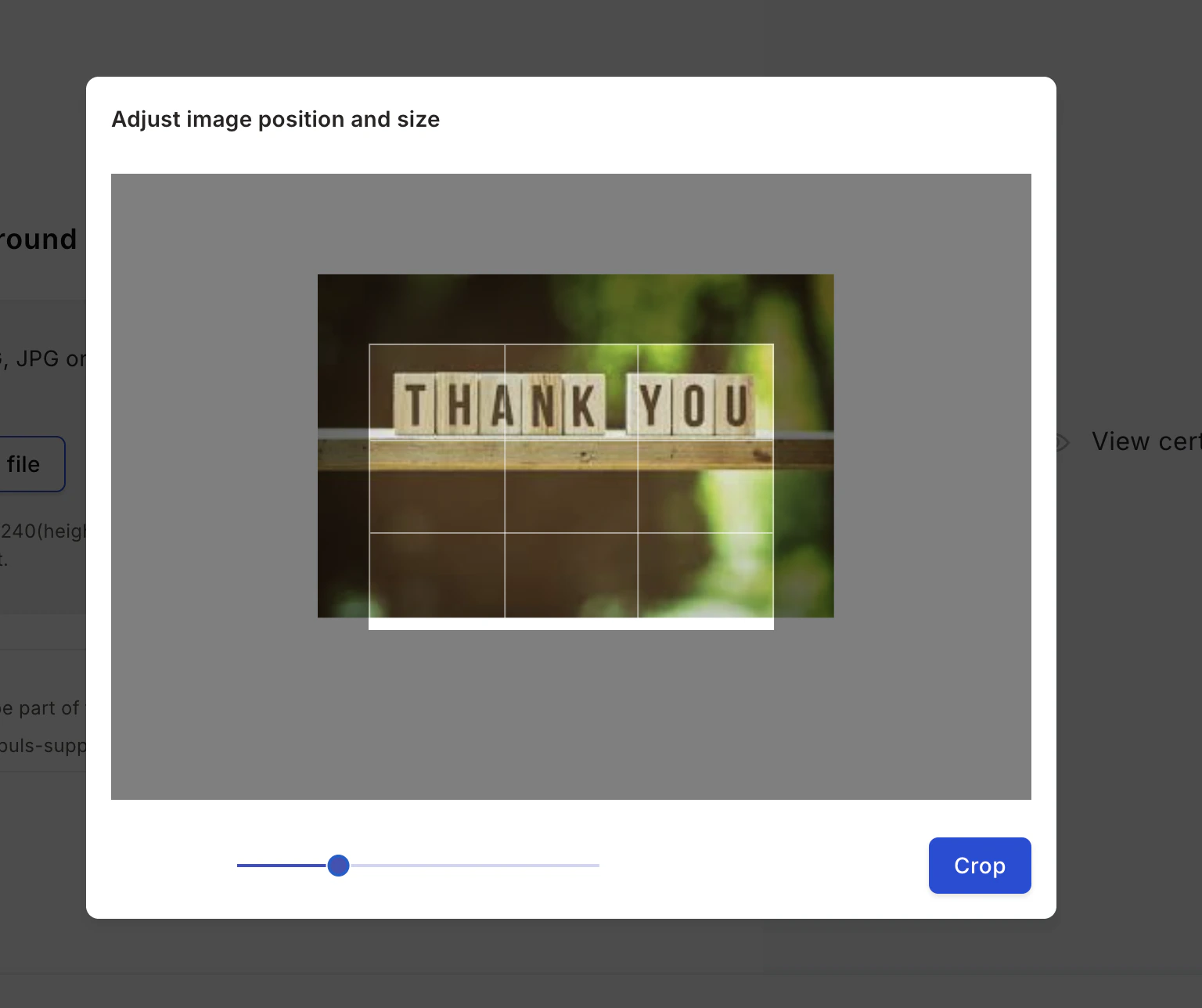
Task: Click the filled left part of zoom slider track
Action: [x=282, y=866]
